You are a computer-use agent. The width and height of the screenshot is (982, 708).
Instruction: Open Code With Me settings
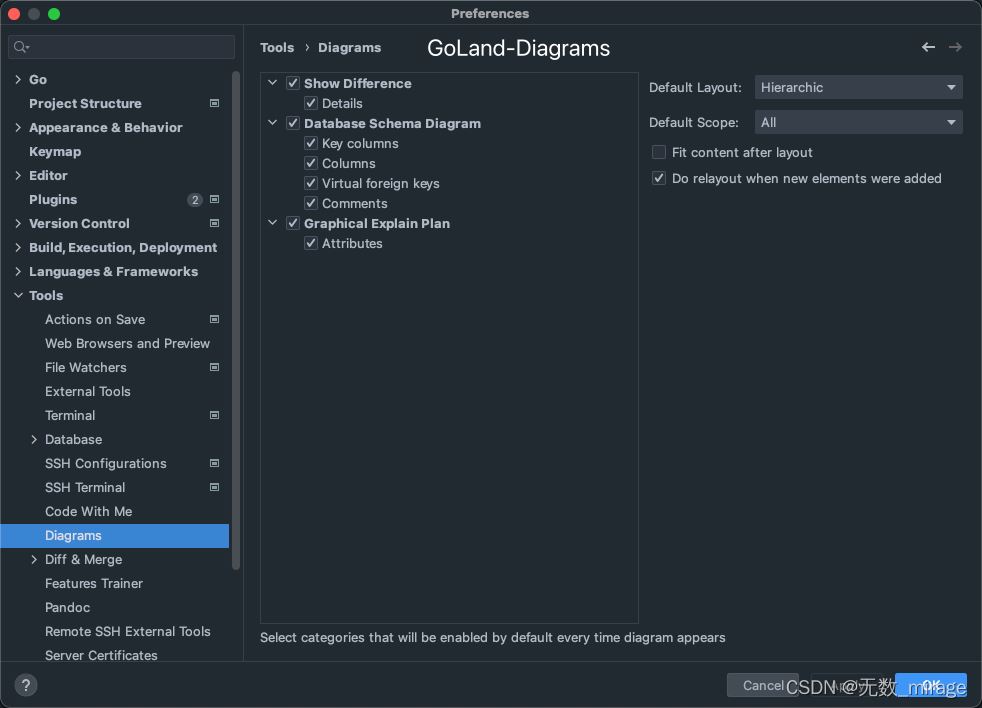(88, 511)
